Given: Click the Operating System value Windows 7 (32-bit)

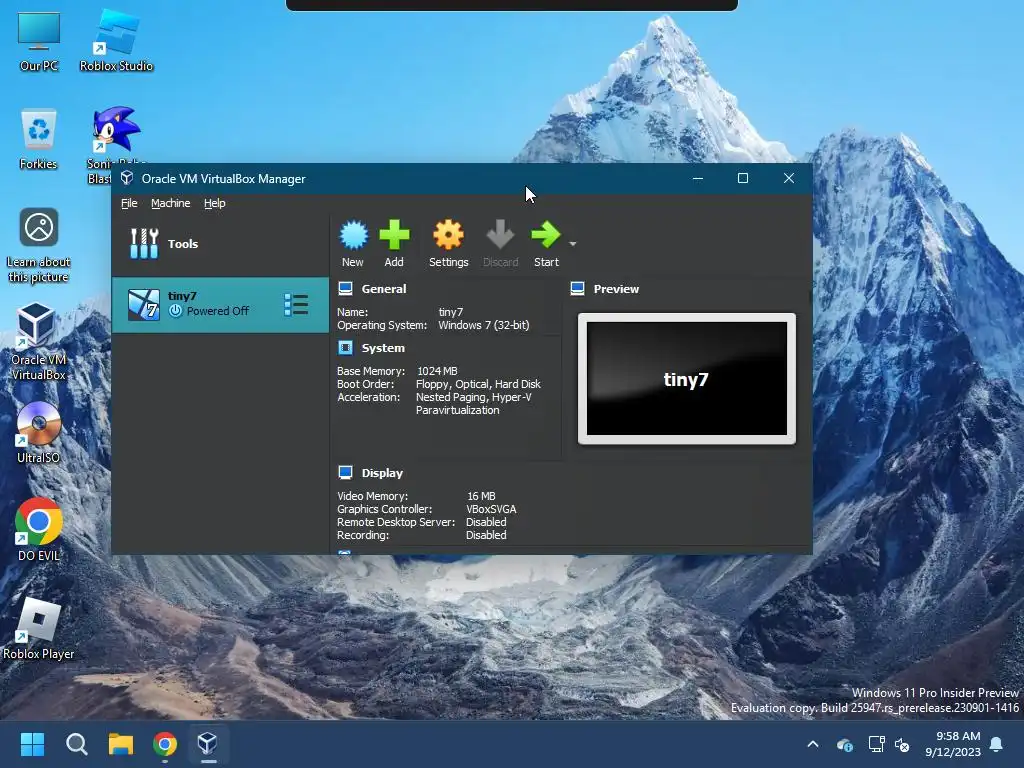Looking at the screenshot, I should pyautogui.click(x=483, y=325).
